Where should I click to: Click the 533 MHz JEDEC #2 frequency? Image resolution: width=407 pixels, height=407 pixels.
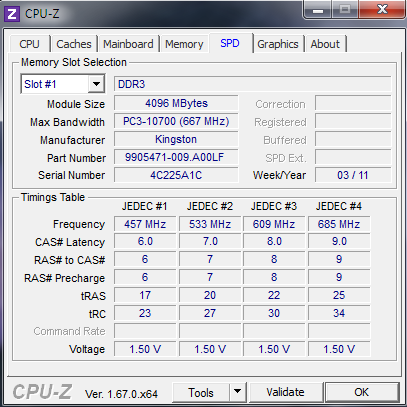tap(210, 224)
